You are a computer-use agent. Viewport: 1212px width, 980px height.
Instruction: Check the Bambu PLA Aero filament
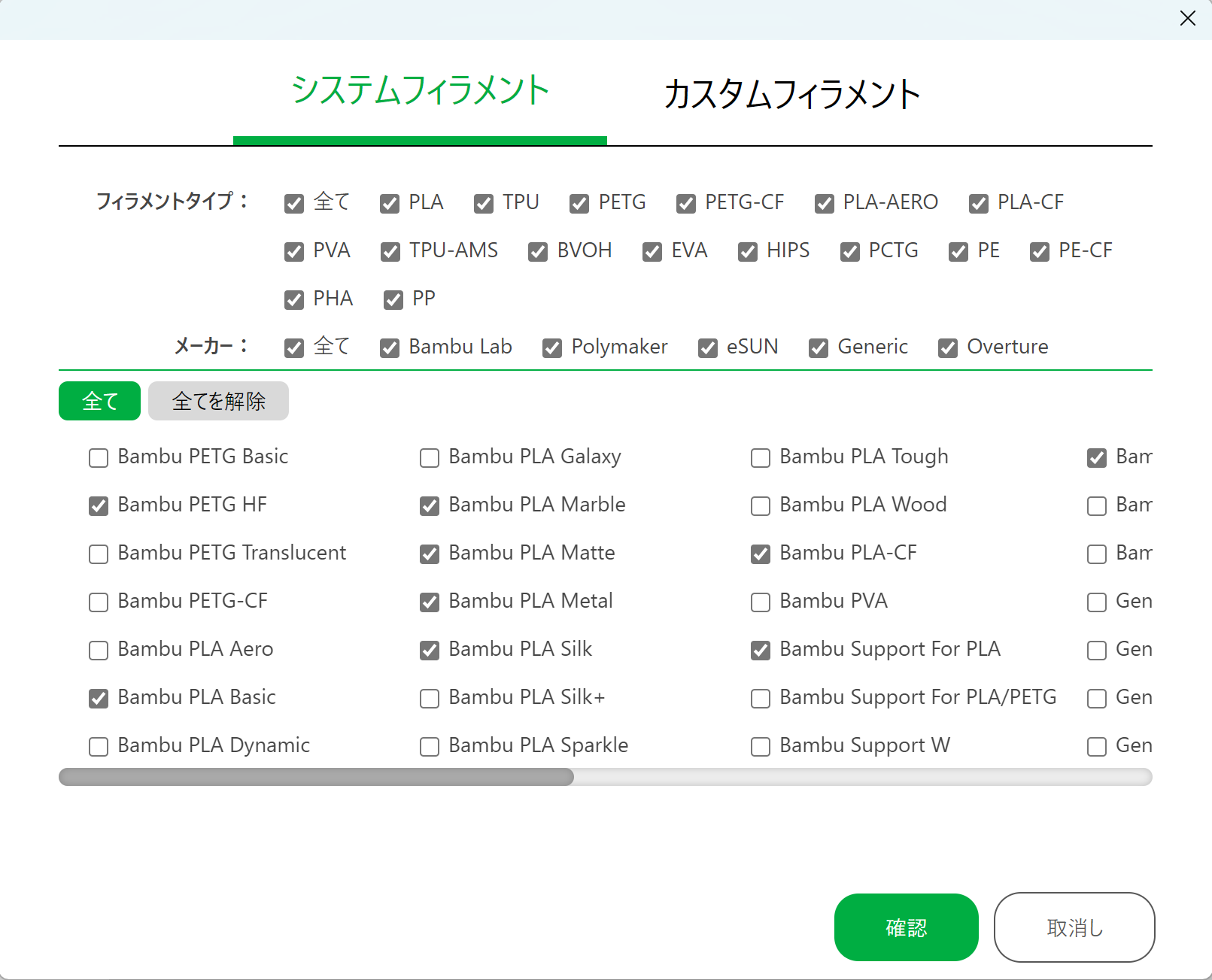pyautogui.click(x=99, y=650)
